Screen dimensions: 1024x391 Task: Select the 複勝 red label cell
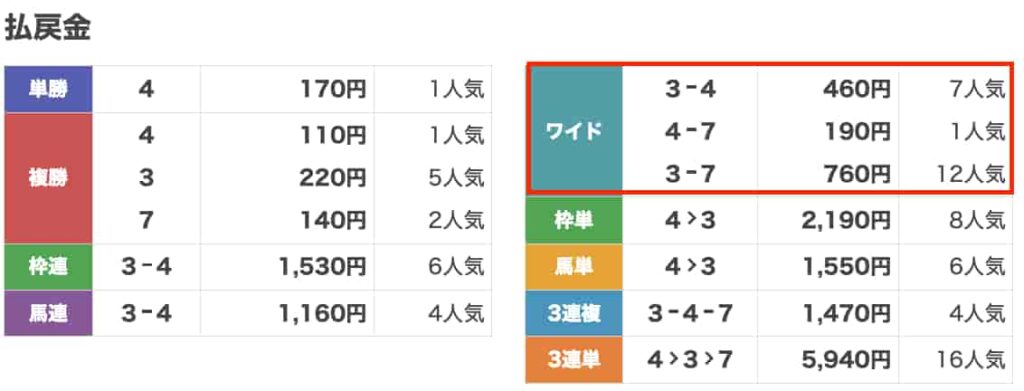pyautogui.click(x=48, y=178)
